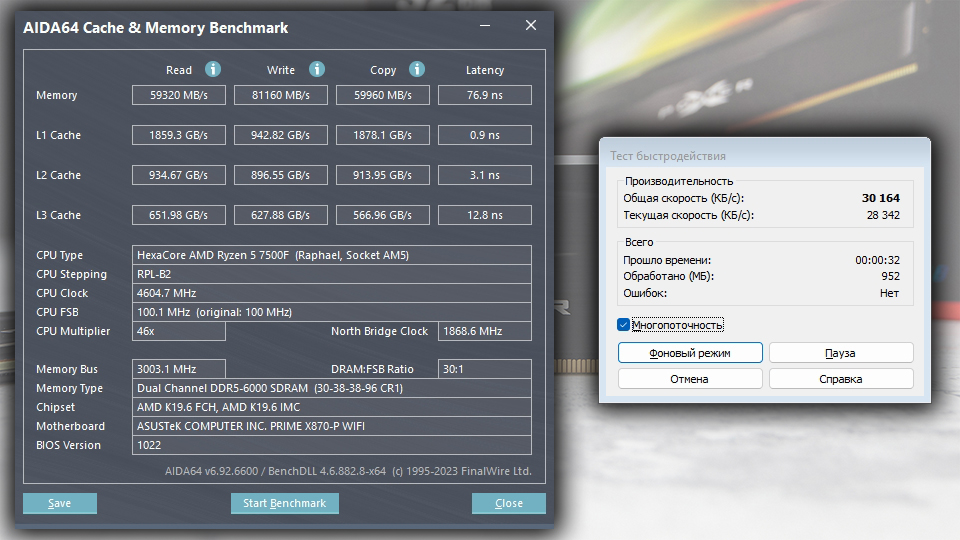Click the Copy info icon

click(x=417, y=69)
